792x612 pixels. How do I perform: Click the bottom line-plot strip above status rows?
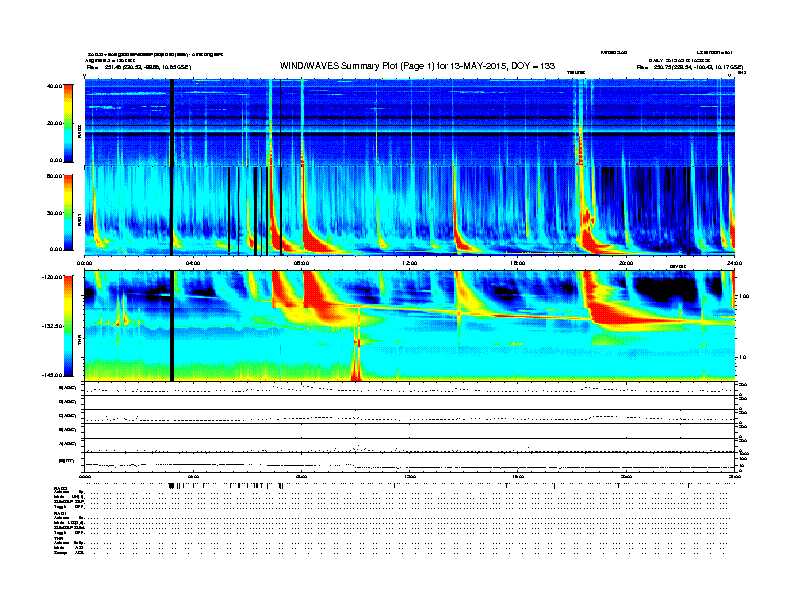pos(410,462)
